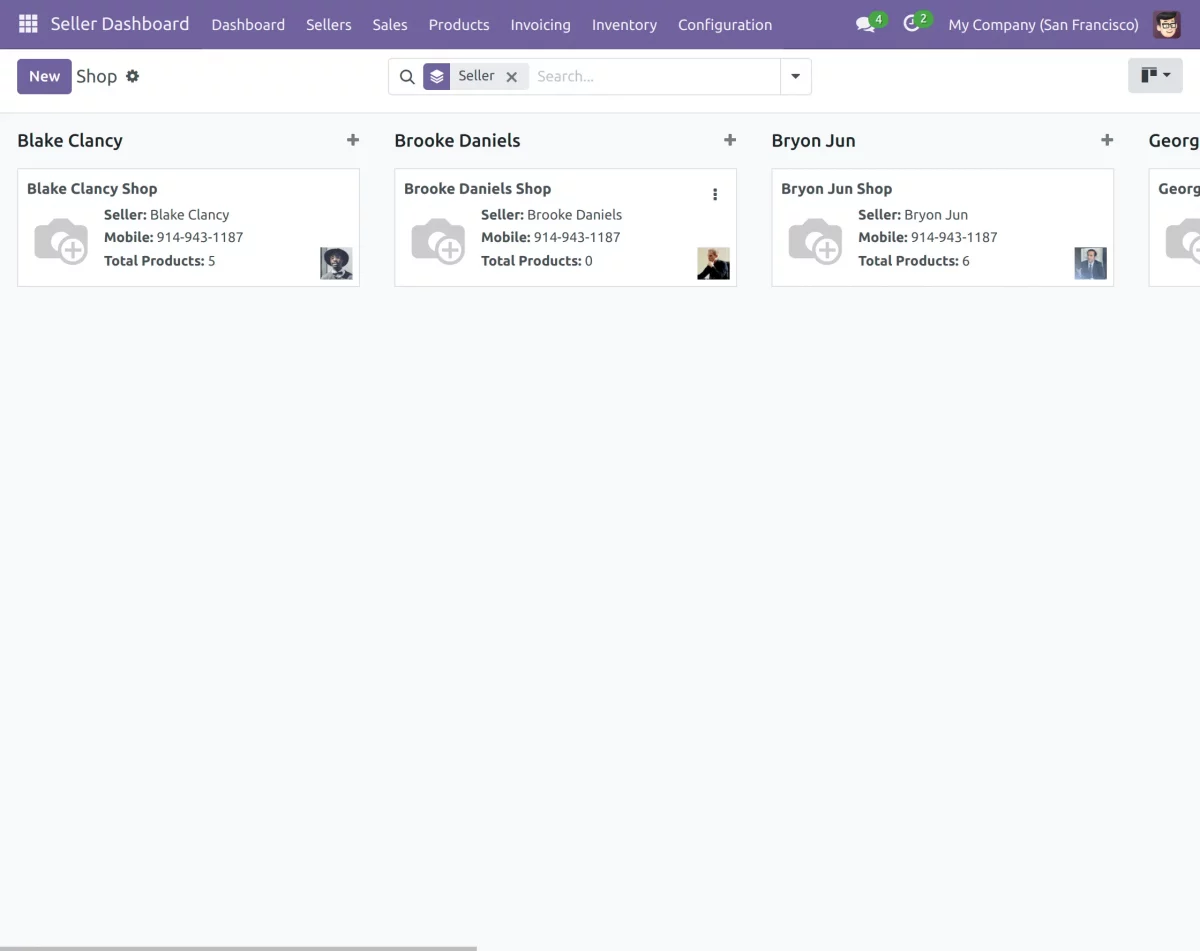Click the Blake Clancy column header
Image resolution: width=1200 pixels, height=951 pixels.
[x=70, y=141]
